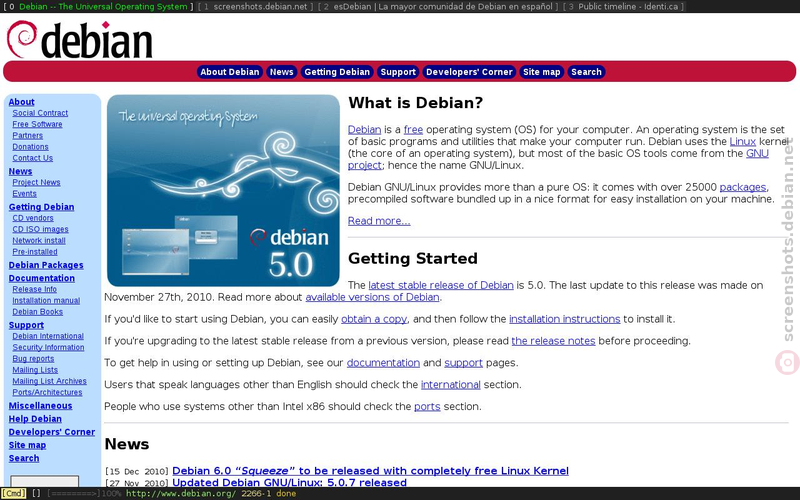
Task: Click the Read more... link
Action: pyautogui.click(x=379, y=221)
